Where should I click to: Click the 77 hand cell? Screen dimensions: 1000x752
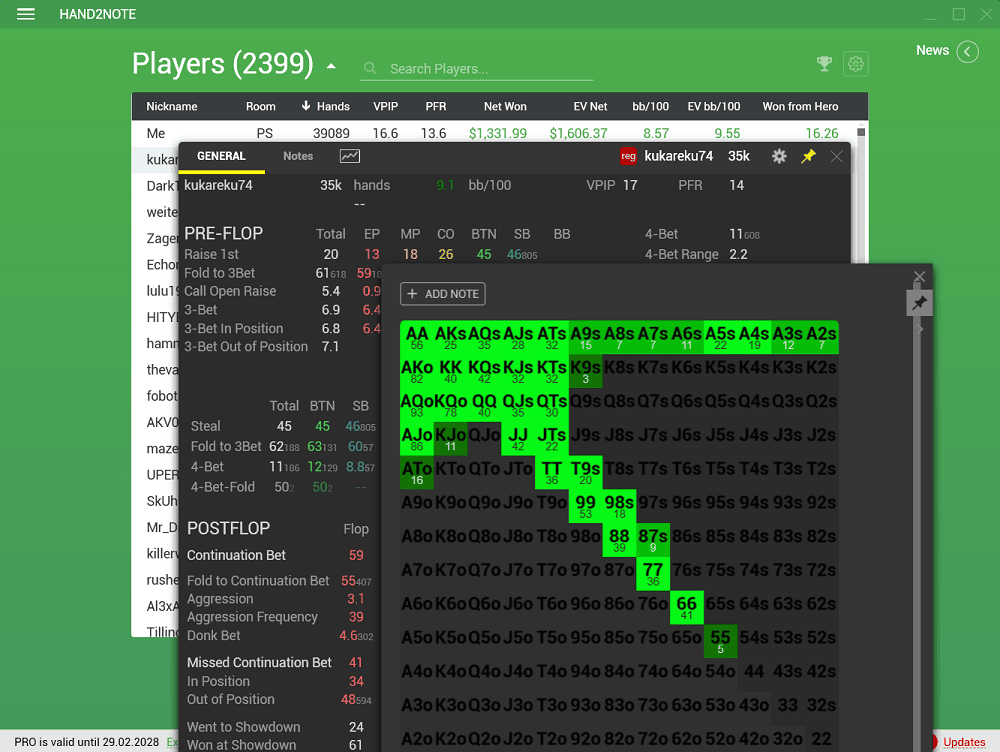tap(653, 573)
